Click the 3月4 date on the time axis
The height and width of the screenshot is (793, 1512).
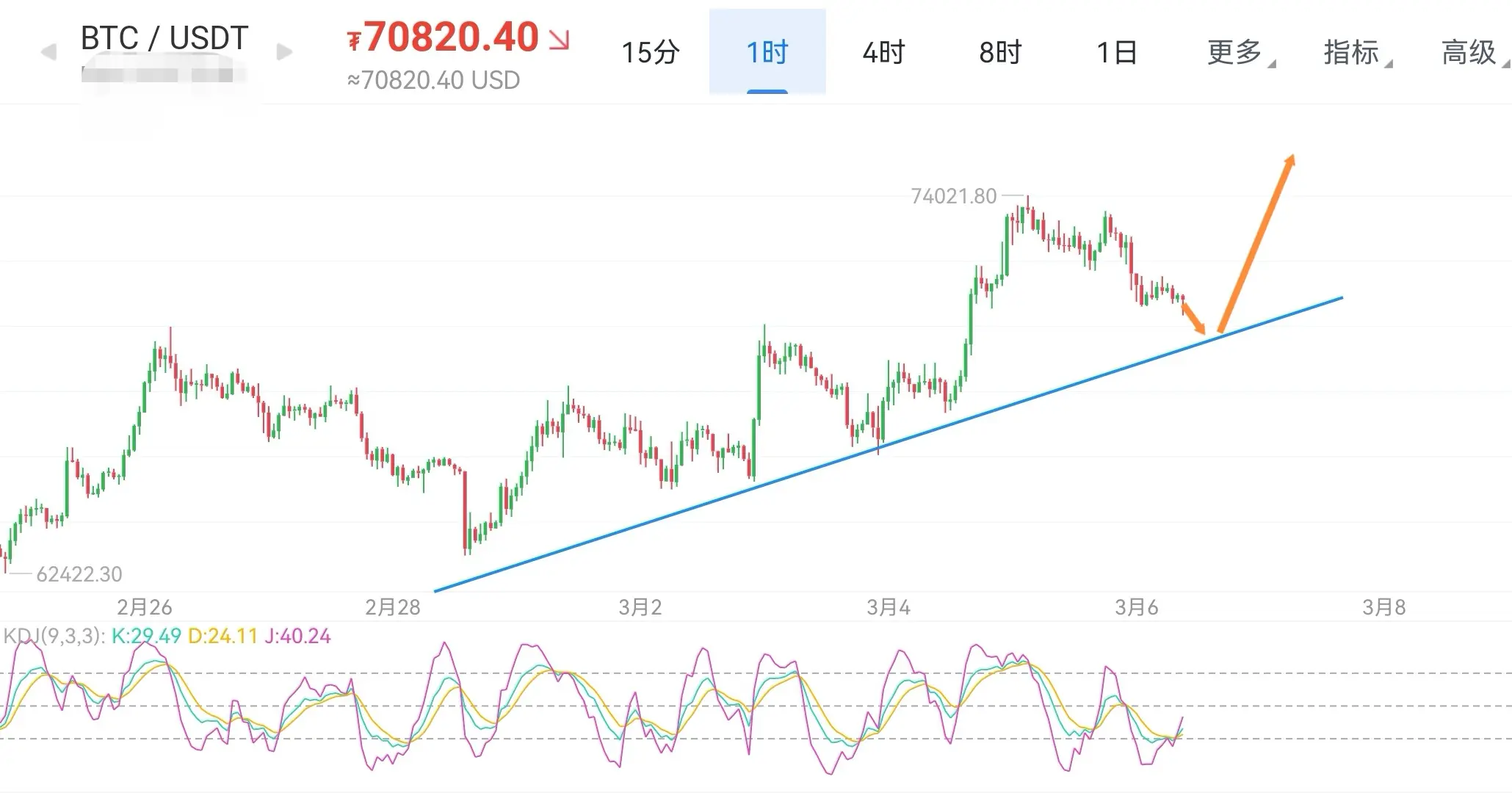889,607
